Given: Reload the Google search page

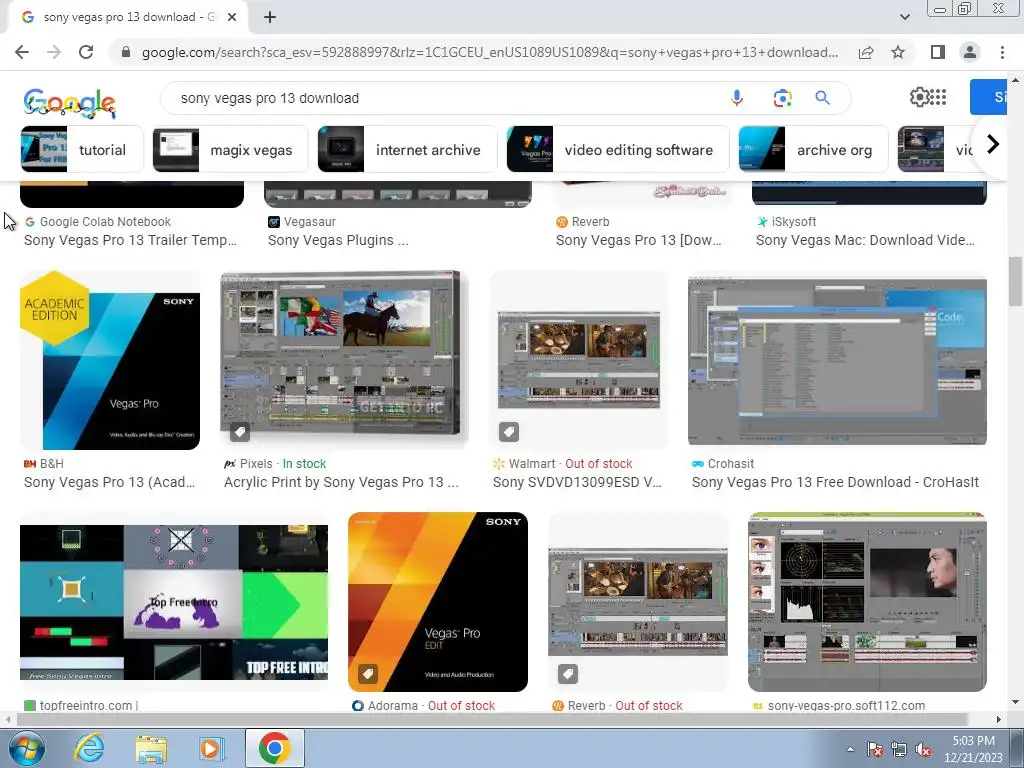Looking at the screenshot, I should pyautogui.click(x=86, y=52).
